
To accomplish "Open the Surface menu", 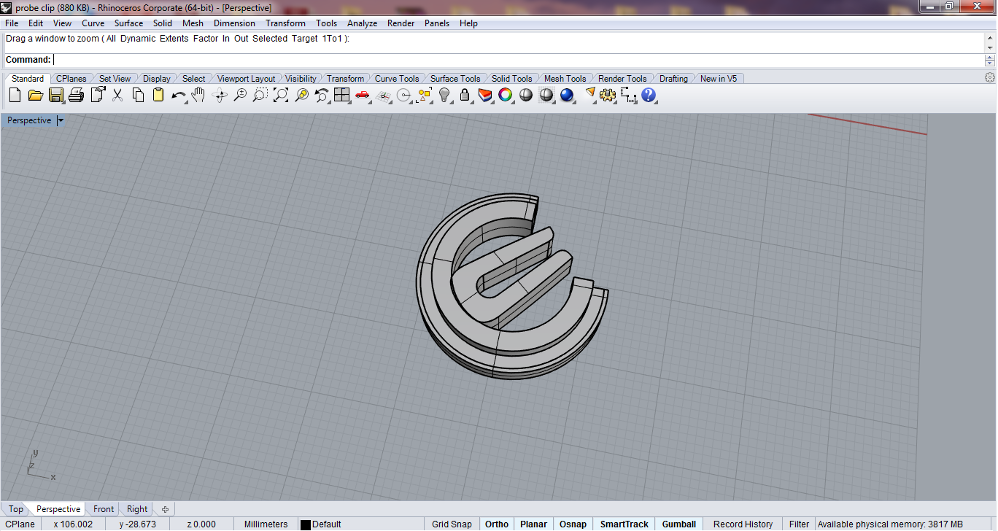I will coord(129,23).
